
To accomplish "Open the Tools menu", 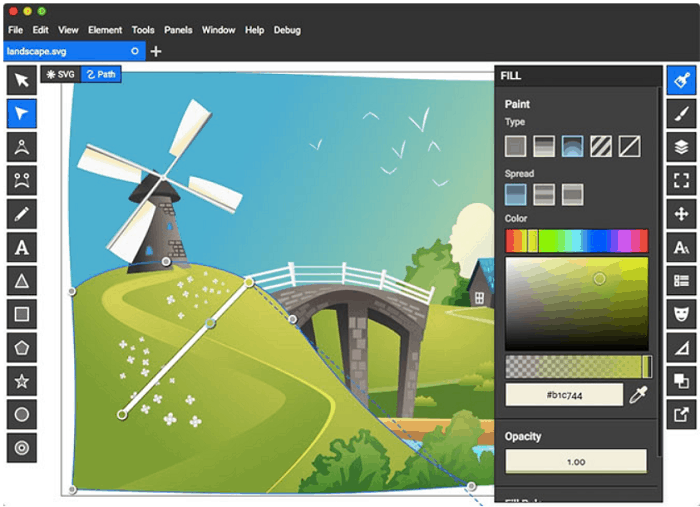I will (x=143, y=30).
